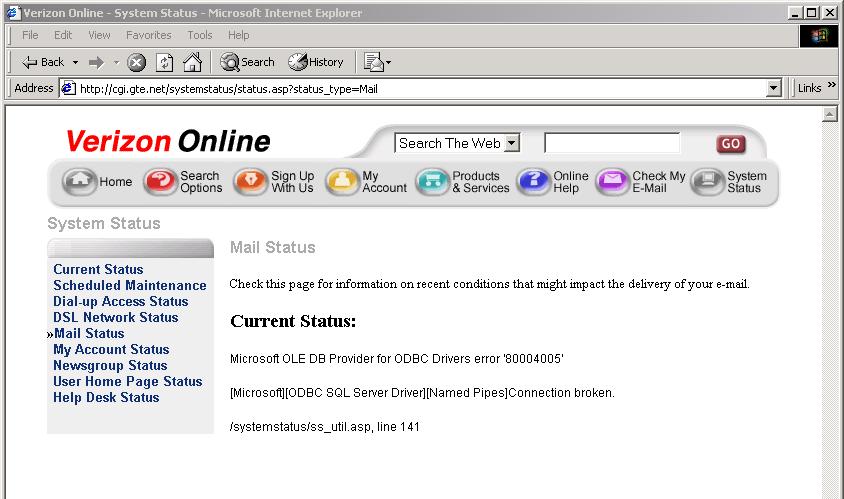
Task: Open the Tools menu
Action: point(200,36)
